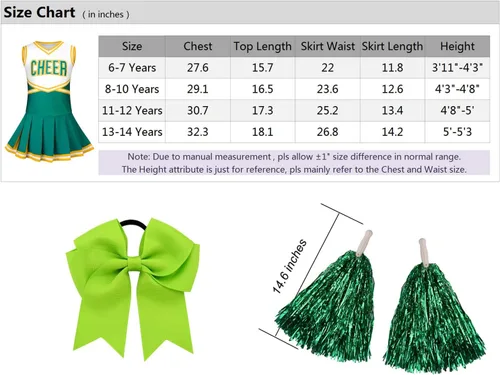Click top length value '17.3'
The width and height of the screenshot is (500, 375).
coord(263,110)
